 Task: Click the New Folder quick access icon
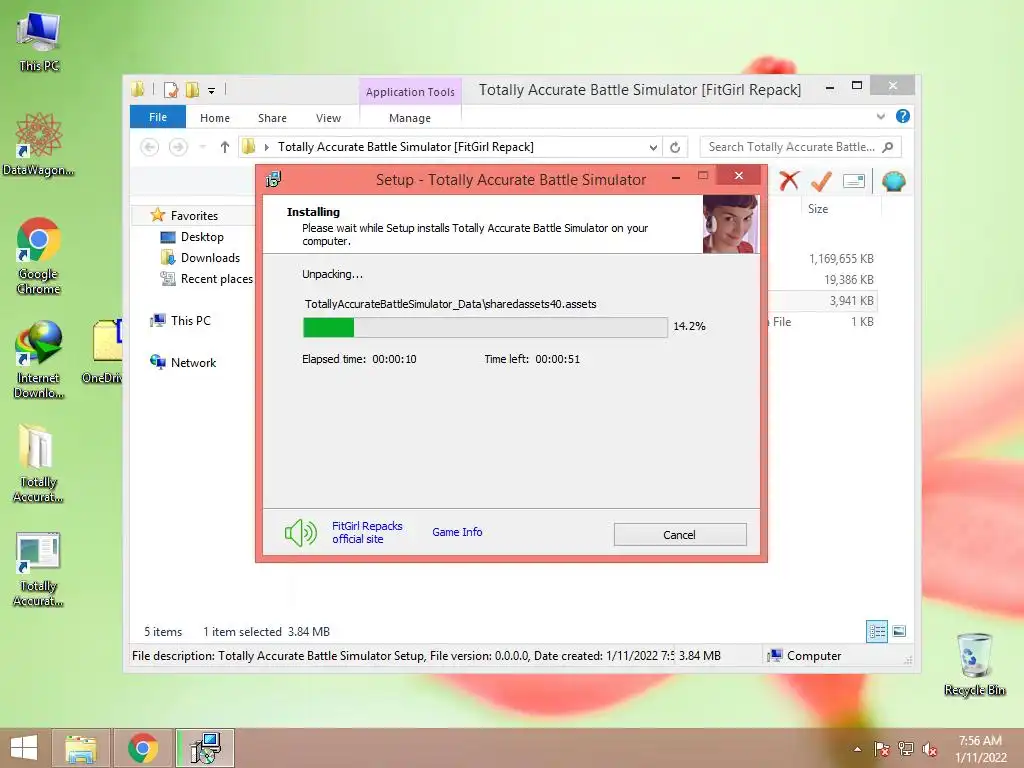click(192, 90)
